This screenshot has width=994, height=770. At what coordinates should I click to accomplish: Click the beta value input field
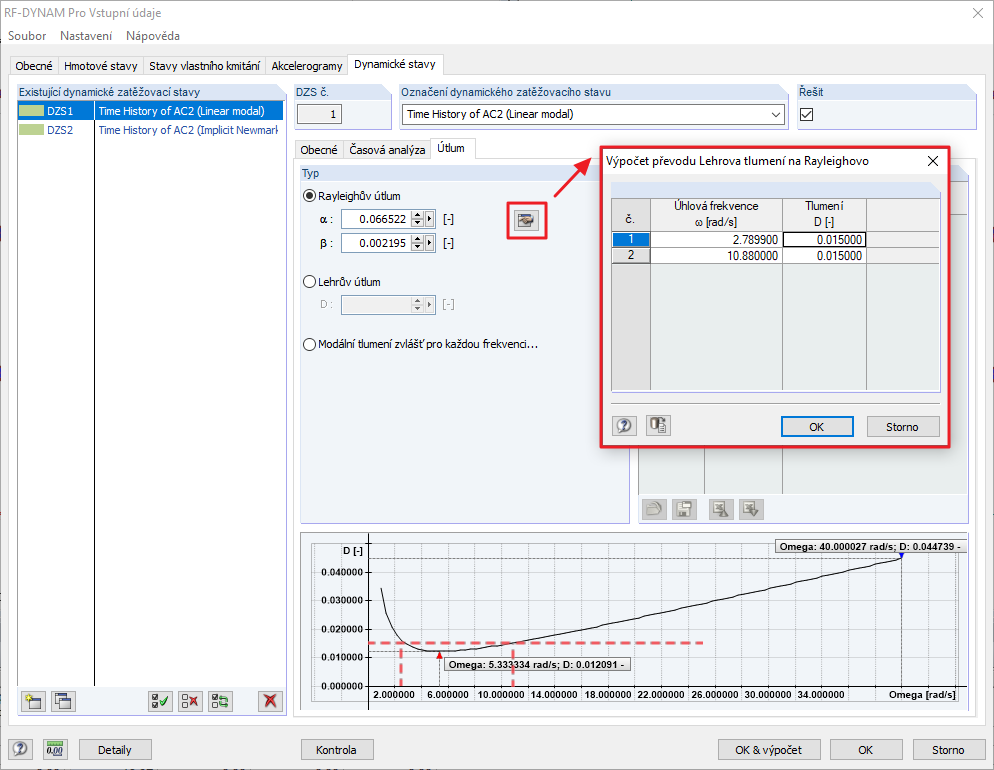point(377,243)
